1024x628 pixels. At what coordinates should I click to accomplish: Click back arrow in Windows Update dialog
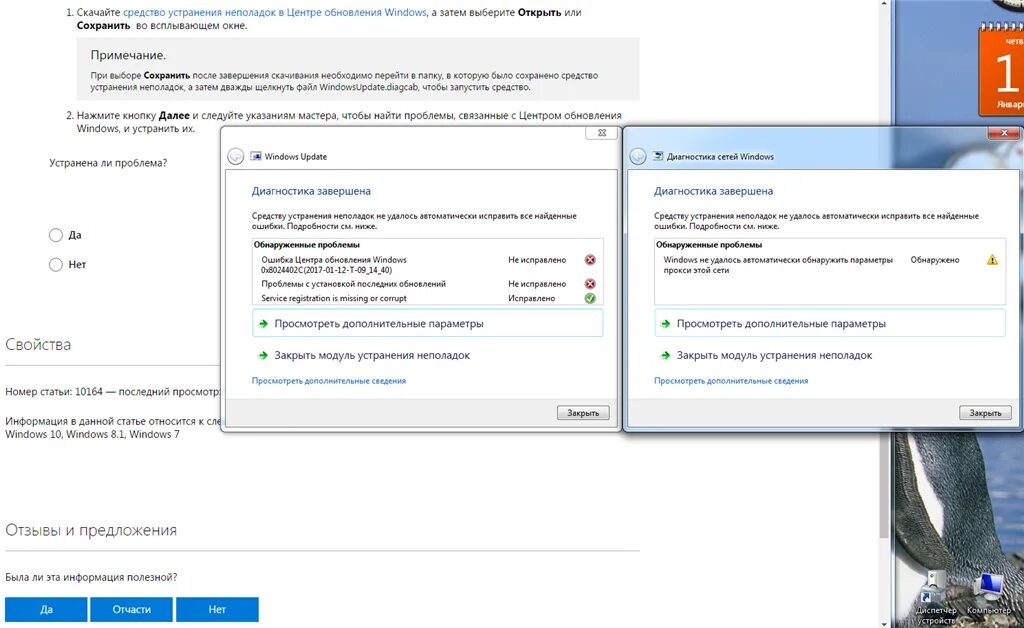click(236, 157)
